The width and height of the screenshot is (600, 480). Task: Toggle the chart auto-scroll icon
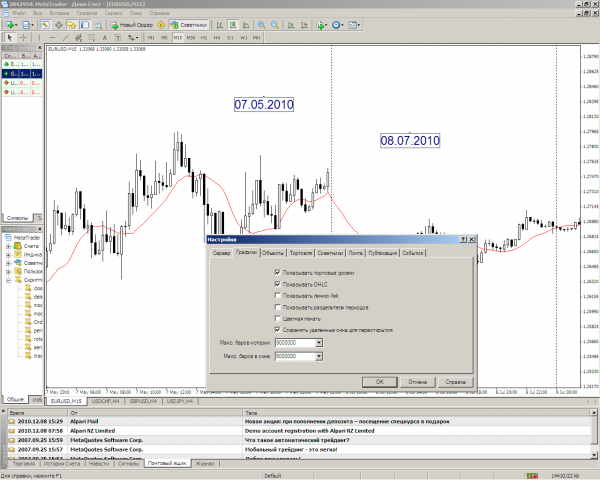pos(291,25)
